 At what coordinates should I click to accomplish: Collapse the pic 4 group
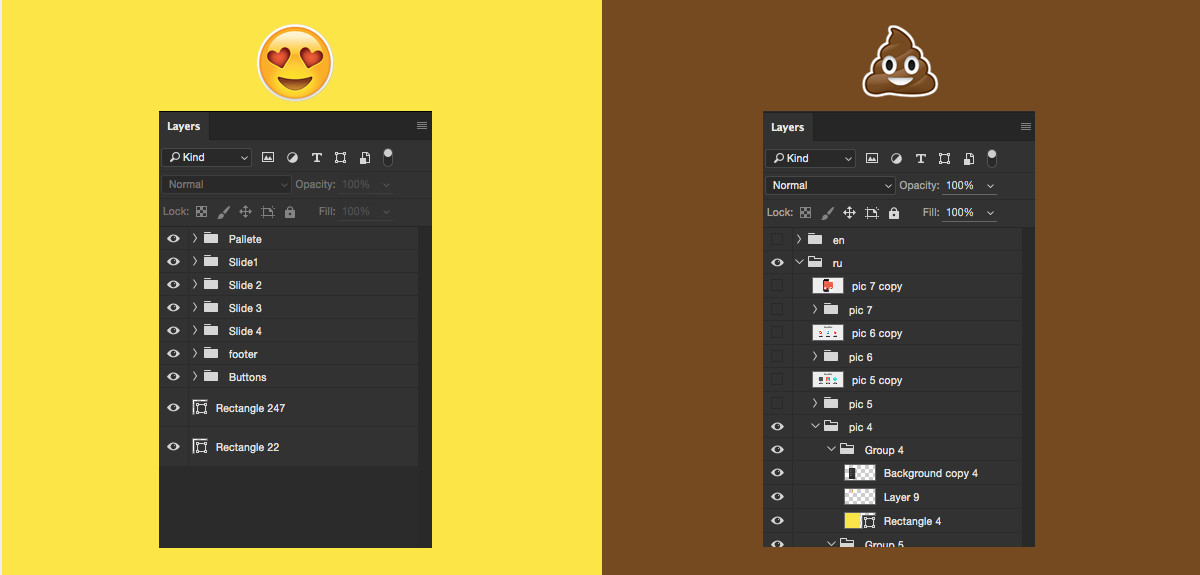(x=815, y=427)
